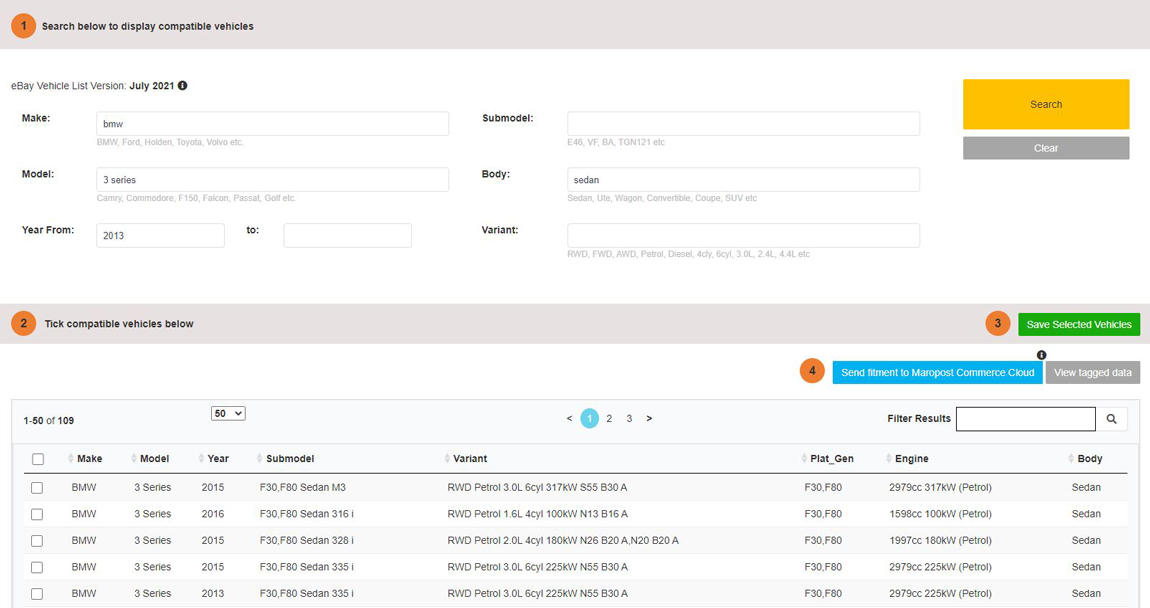This screenshot has height=608, width=1150.
Task: Click into the Submodel input field
Action: (x=743, y=124)
